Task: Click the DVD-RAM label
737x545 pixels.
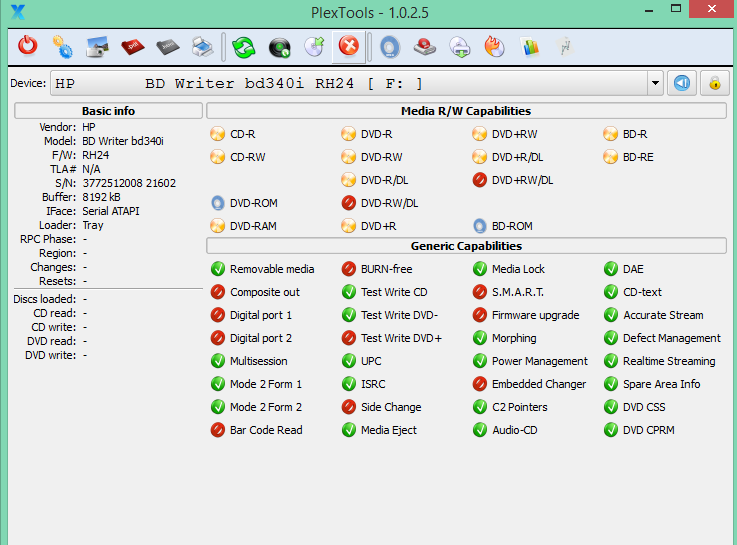Action: [x=253, y=226]
